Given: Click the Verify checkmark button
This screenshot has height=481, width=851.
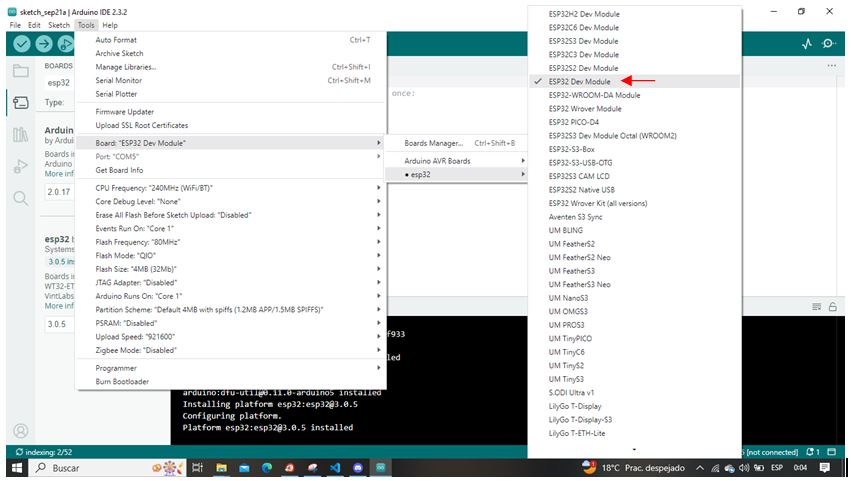Looking at the screenshot, I should 22,44.
